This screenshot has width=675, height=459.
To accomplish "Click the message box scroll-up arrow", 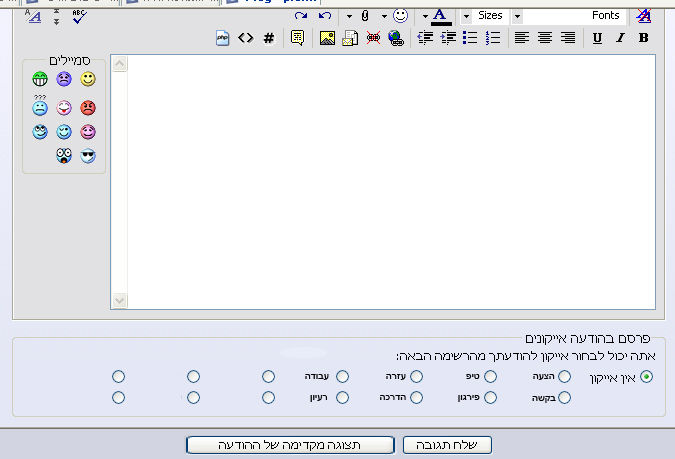I will [x=120, y=64].
